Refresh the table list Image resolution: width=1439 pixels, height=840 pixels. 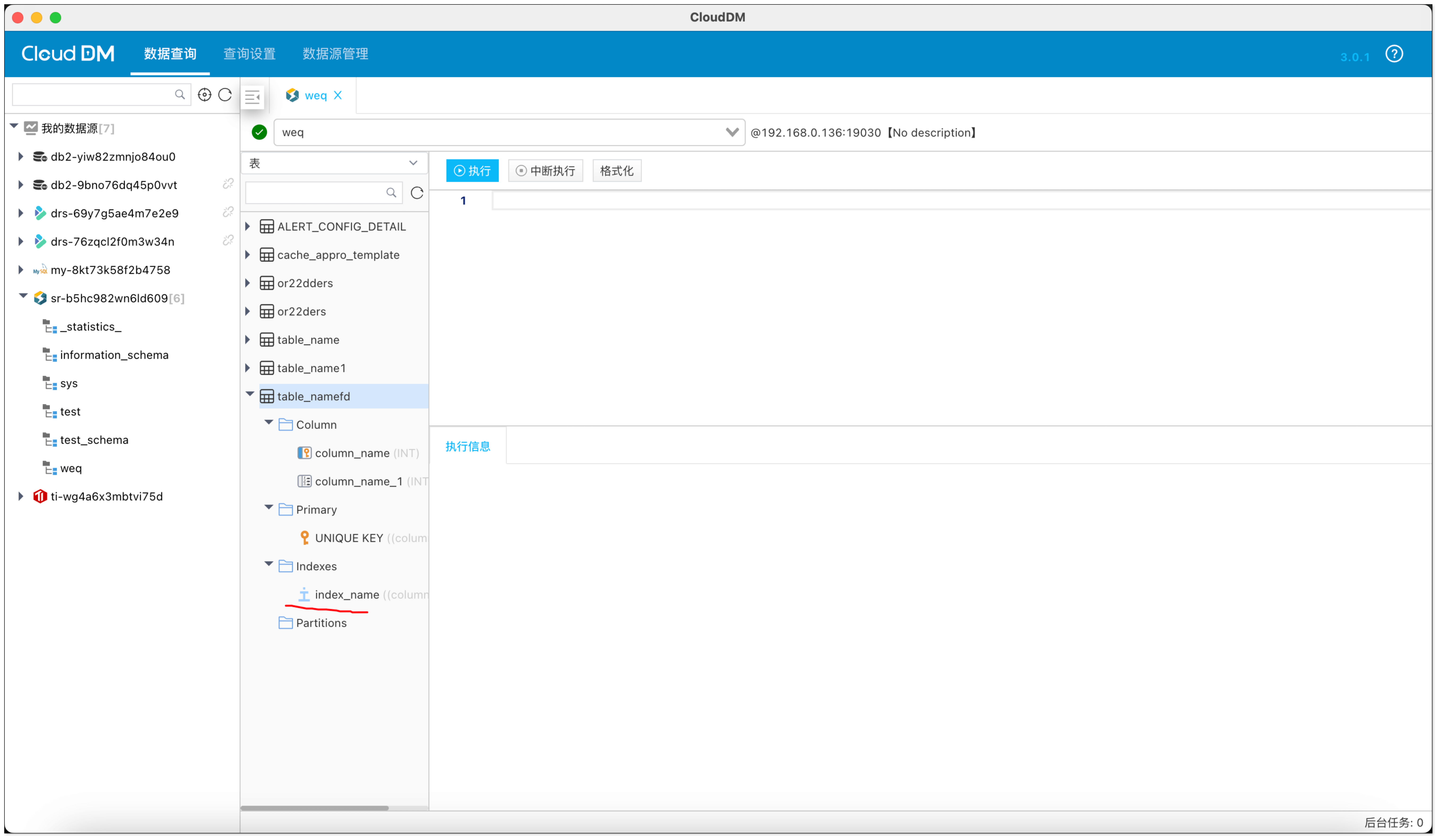pyautogui.click(x=417, y=193)
